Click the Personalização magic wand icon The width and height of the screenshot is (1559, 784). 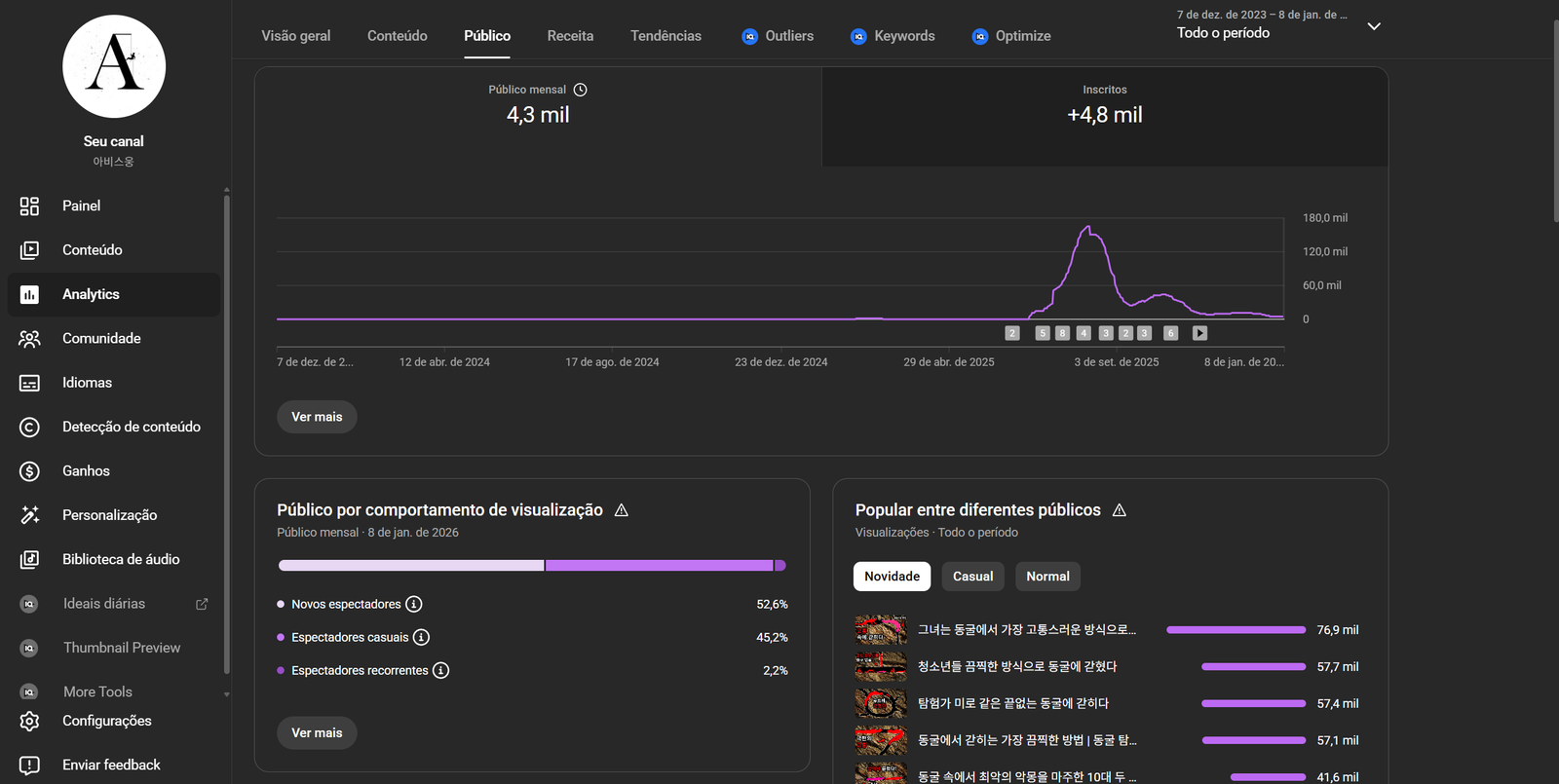point(29,515)
